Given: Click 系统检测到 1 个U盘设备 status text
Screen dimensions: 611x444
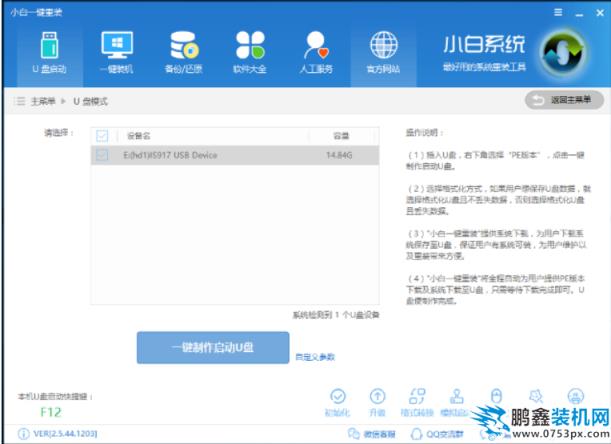Looking at the screenshot, I should point(336,315).
